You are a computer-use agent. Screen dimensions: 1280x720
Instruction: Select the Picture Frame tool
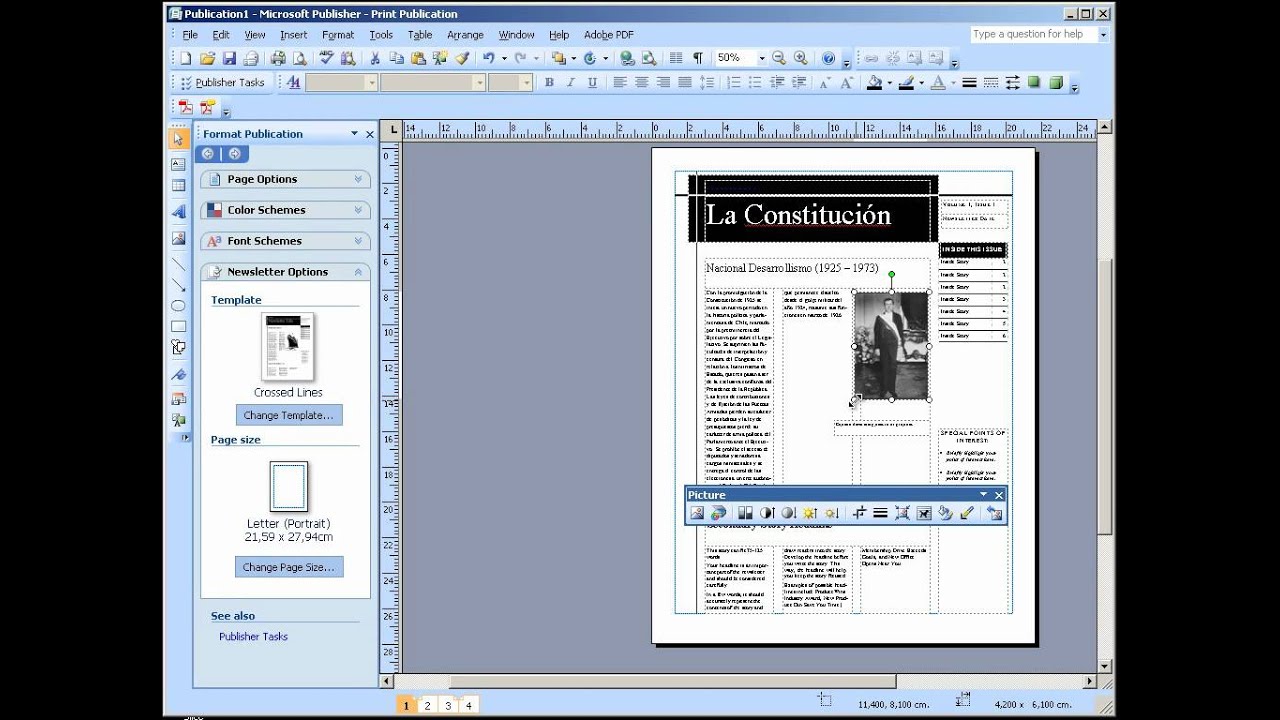(178, 238)
